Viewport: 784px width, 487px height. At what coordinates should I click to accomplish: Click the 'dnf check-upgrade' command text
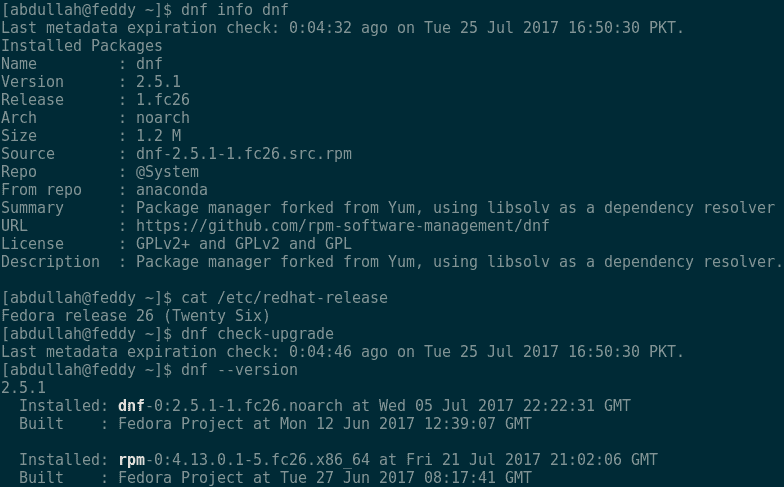point(257,334)
